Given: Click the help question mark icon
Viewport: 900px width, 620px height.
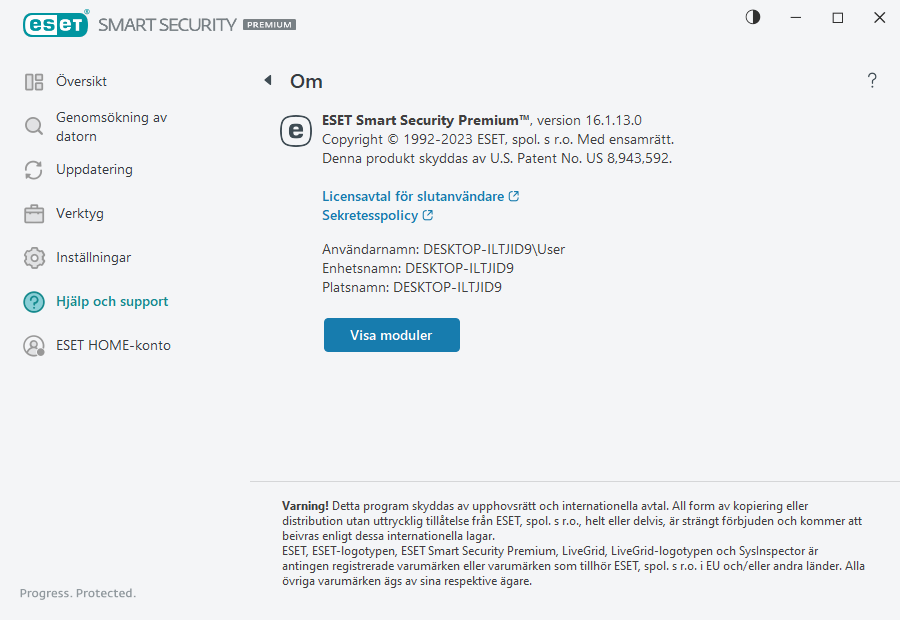Looking at the screenshot, I should click(x=872, y=81).
